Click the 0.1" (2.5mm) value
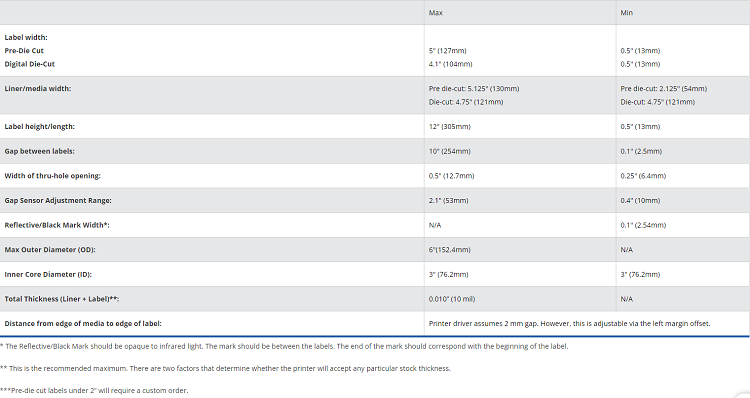 point(641,151)
